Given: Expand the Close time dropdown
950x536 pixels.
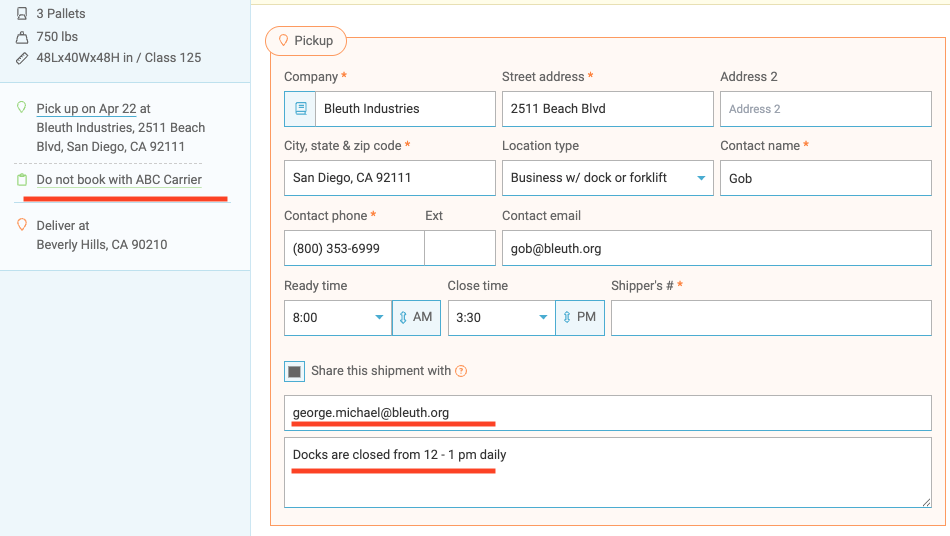Looking at the screenshot, I should click(x=502, y=317).
